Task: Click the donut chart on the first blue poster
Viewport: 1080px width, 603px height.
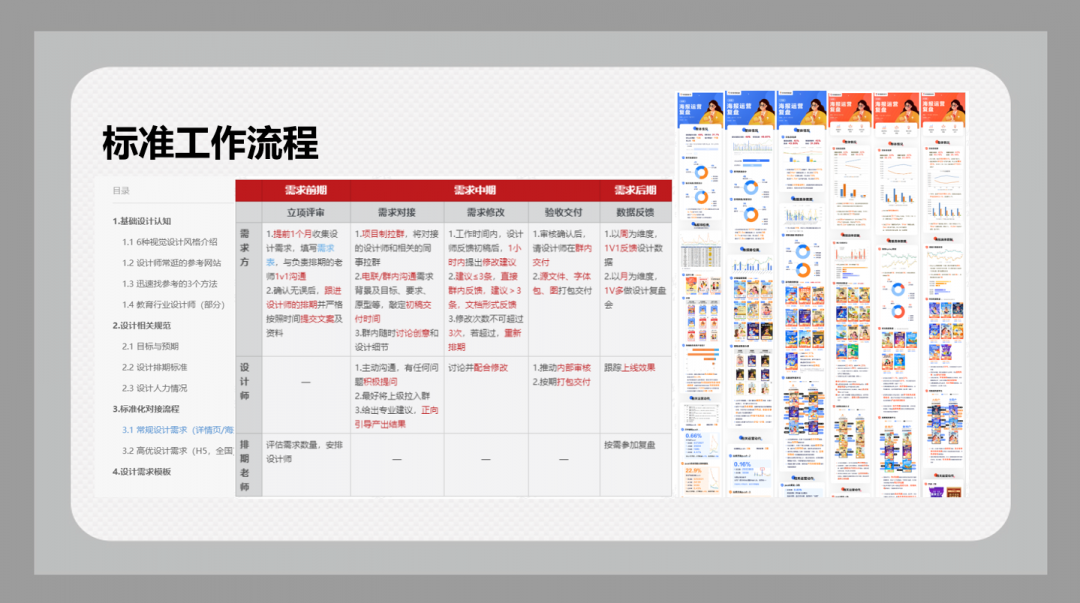Action: click(700, 170)
